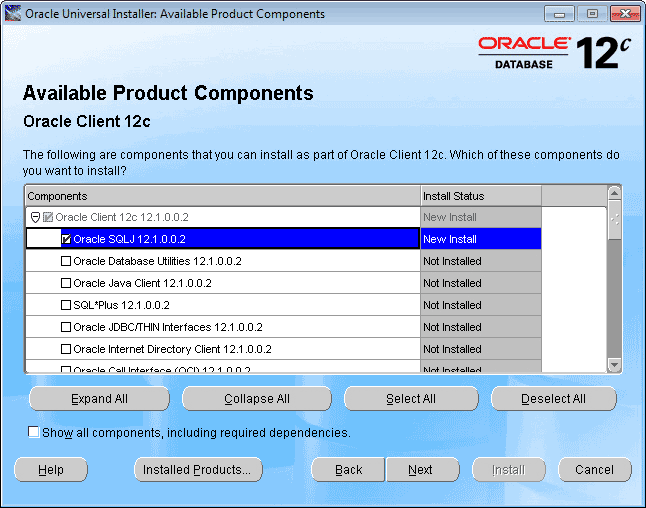Image resolution: width=646 pixels, height=508 pixels.
Task: Click the Oracle Universal Installer title bar icon
Action: coord(13,13)
